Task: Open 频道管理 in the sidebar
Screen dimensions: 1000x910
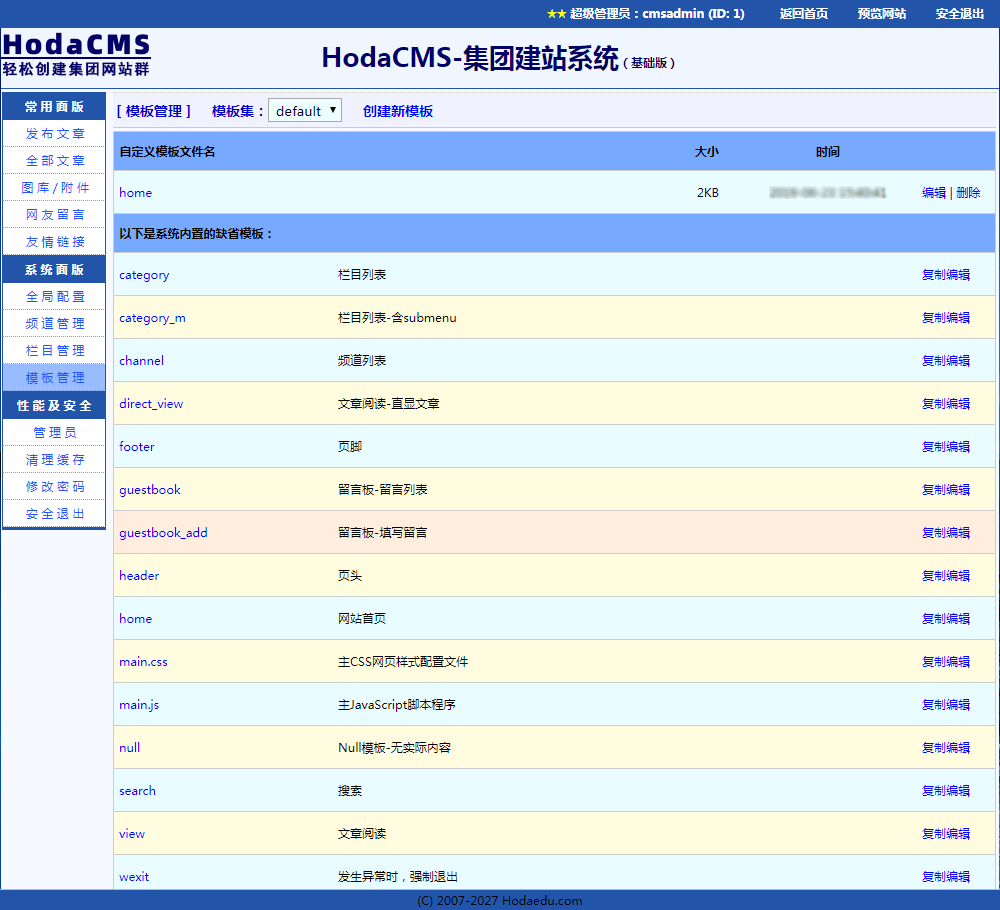Action: point(54,323)
